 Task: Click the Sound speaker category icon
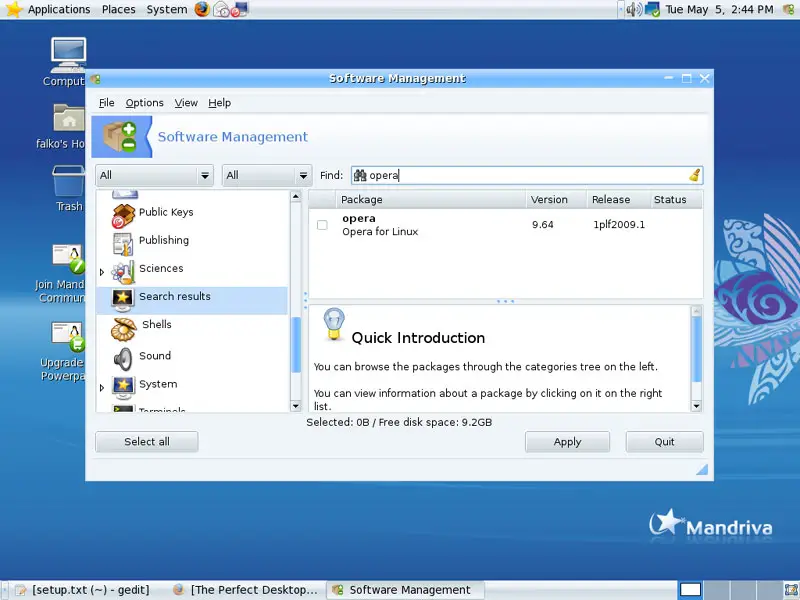click(123, 359)
